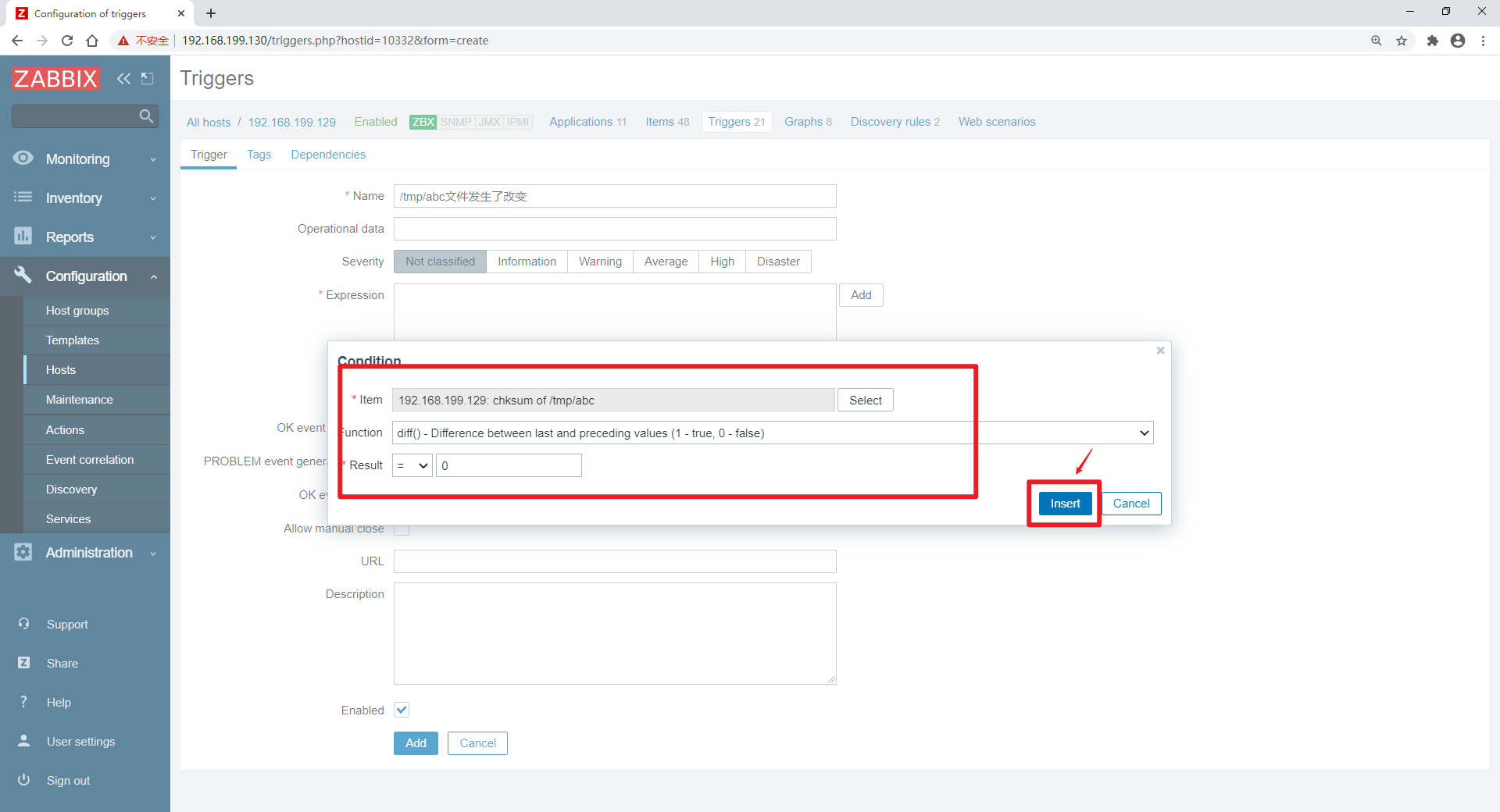Image resolution: width=1500 pixels, height=812 pixels.
Task: Click the Inventory list icon
Action: coord(23,198)
